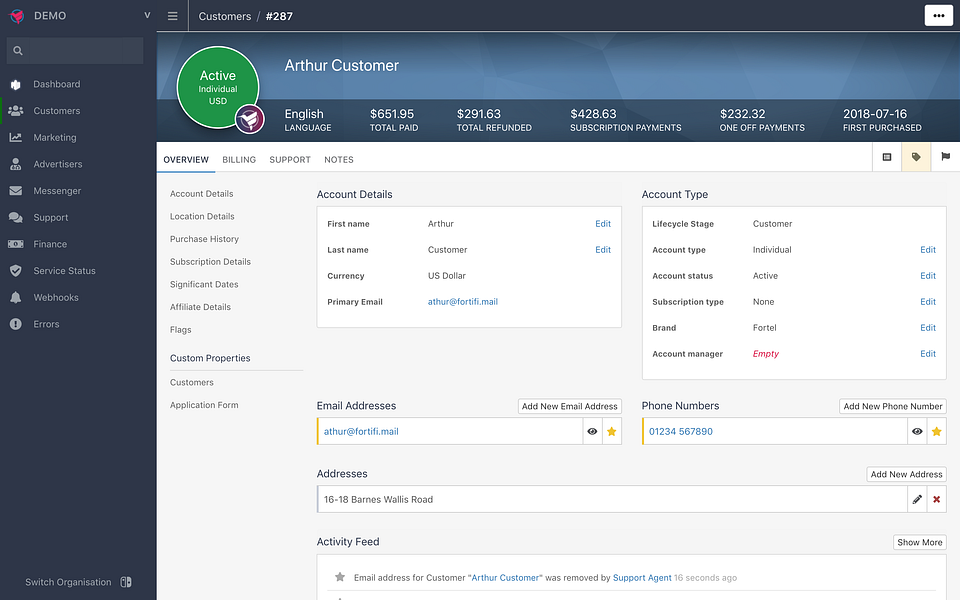This screenshot has height=600, width=960.
Task: Open the Service Status shield icon
Action: pyautogui.click(x=16, y=271)
